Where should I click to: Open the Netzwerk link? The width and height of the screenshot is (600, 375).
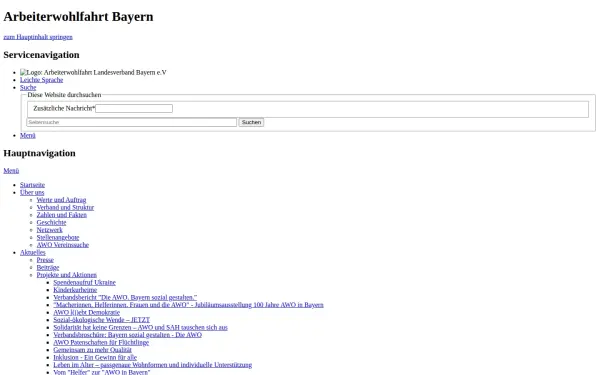(50, 230)
